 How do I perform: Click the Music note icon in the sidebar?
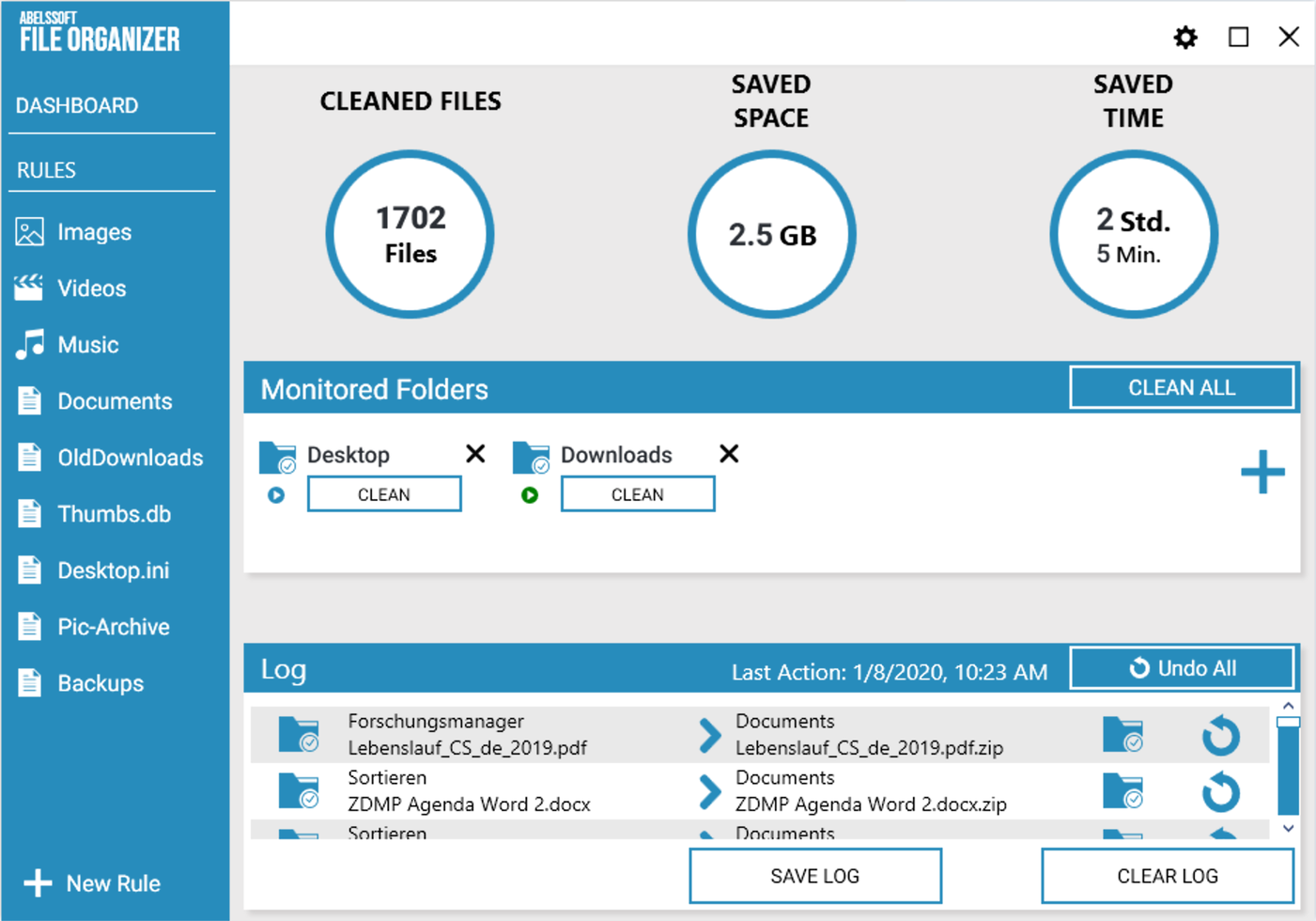pos(28,344)
